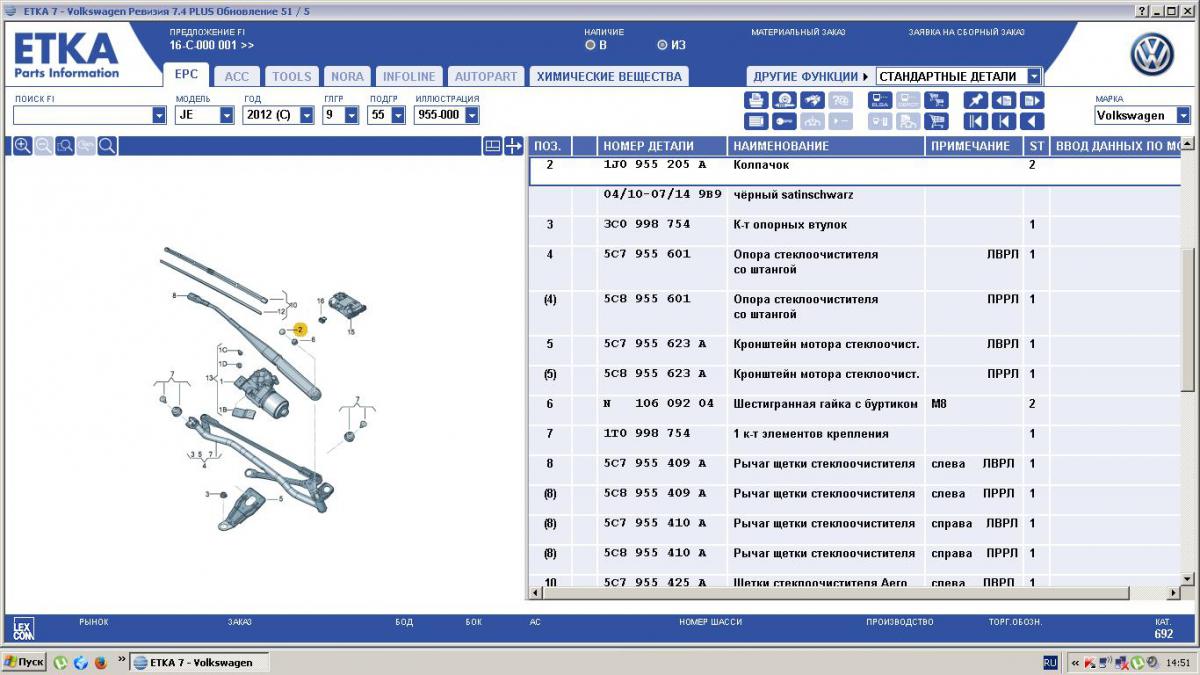Click the move divider arrows icon

click(513, 146)
